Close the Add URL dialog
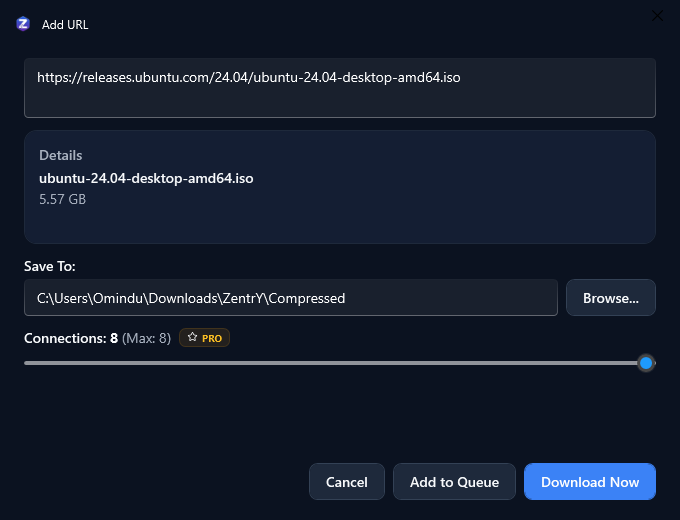680x520 pixels. 657,16
